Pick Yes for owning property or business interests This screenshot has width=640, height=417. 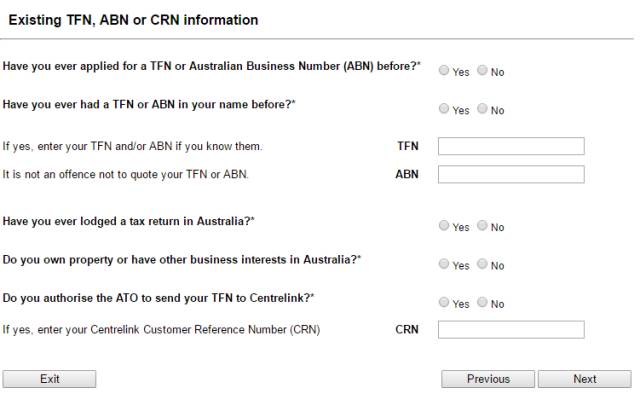(x=444, y=264)
